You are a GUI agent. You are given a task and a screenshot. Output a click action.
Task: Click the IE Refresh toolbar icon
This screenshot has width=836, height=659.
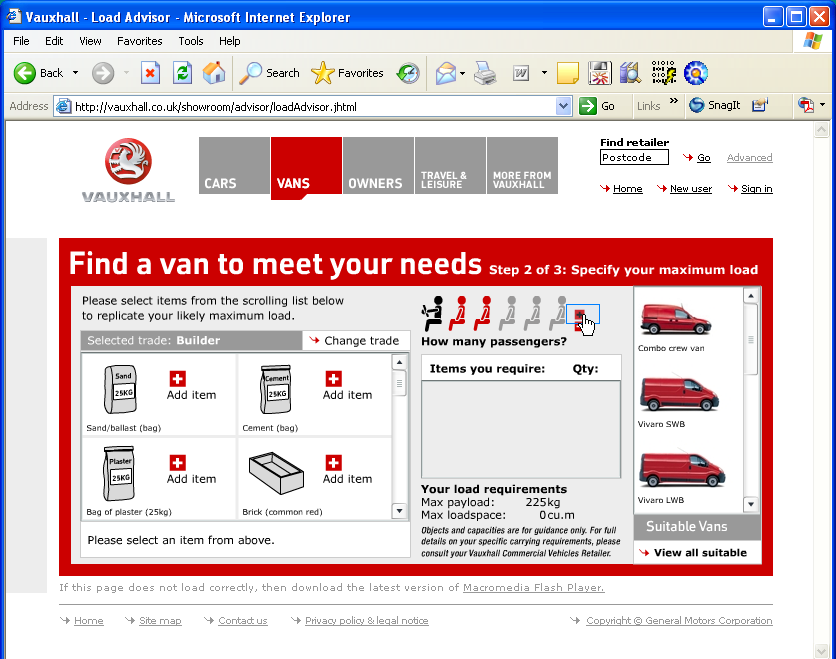point(182,73)
